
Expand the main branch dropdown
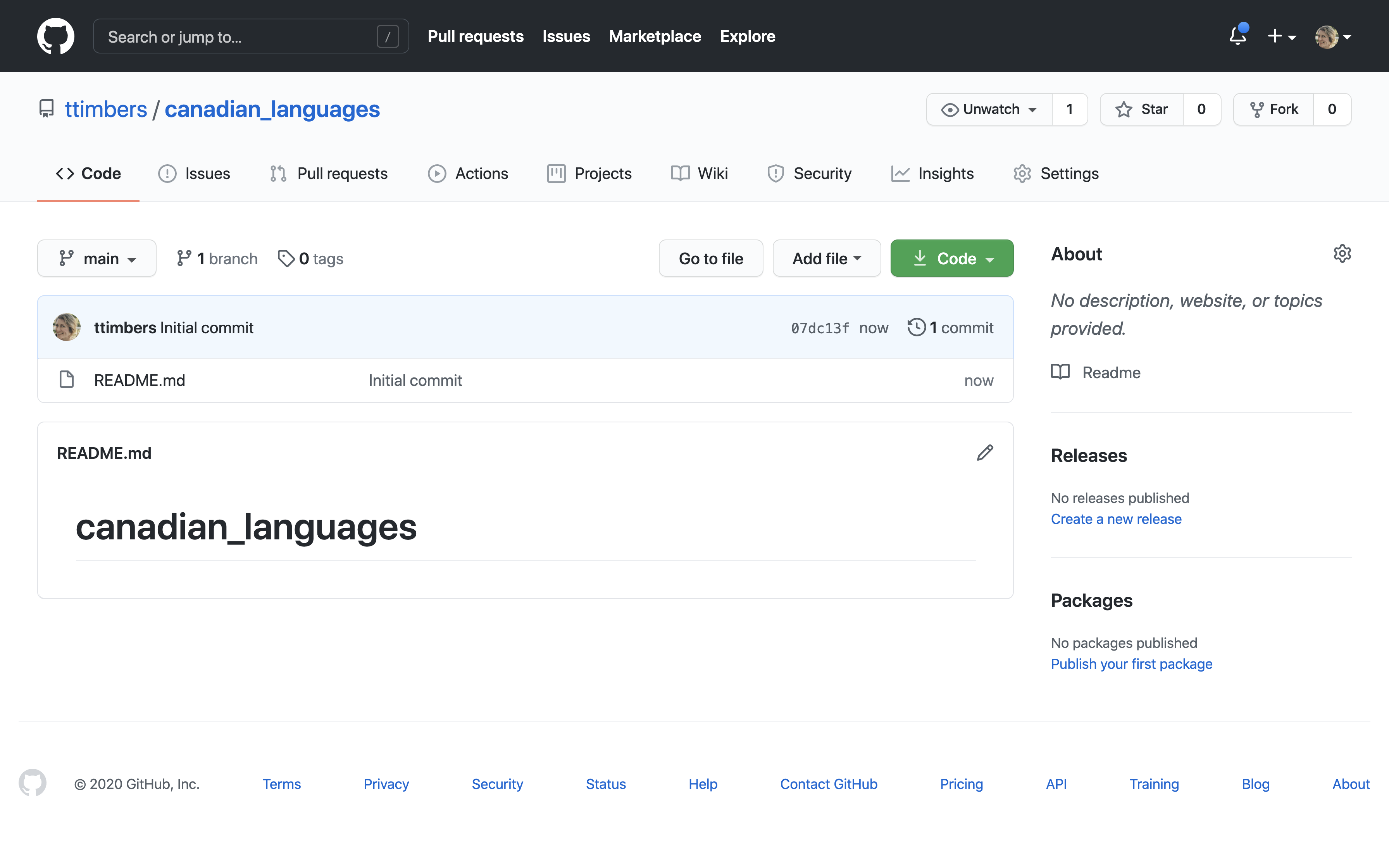tap(97, 258)
